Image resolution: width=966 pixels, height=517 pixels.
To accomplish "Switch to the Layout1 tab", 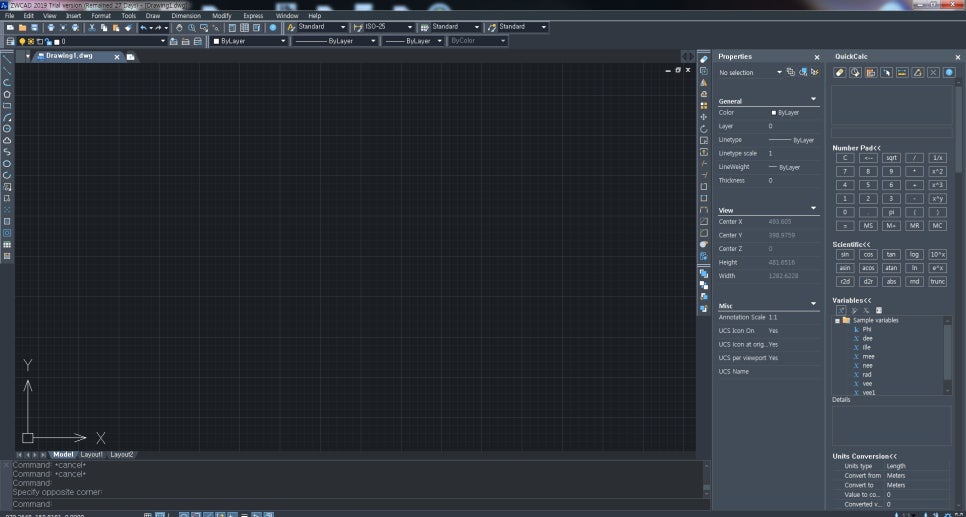I will click(92, 455).
